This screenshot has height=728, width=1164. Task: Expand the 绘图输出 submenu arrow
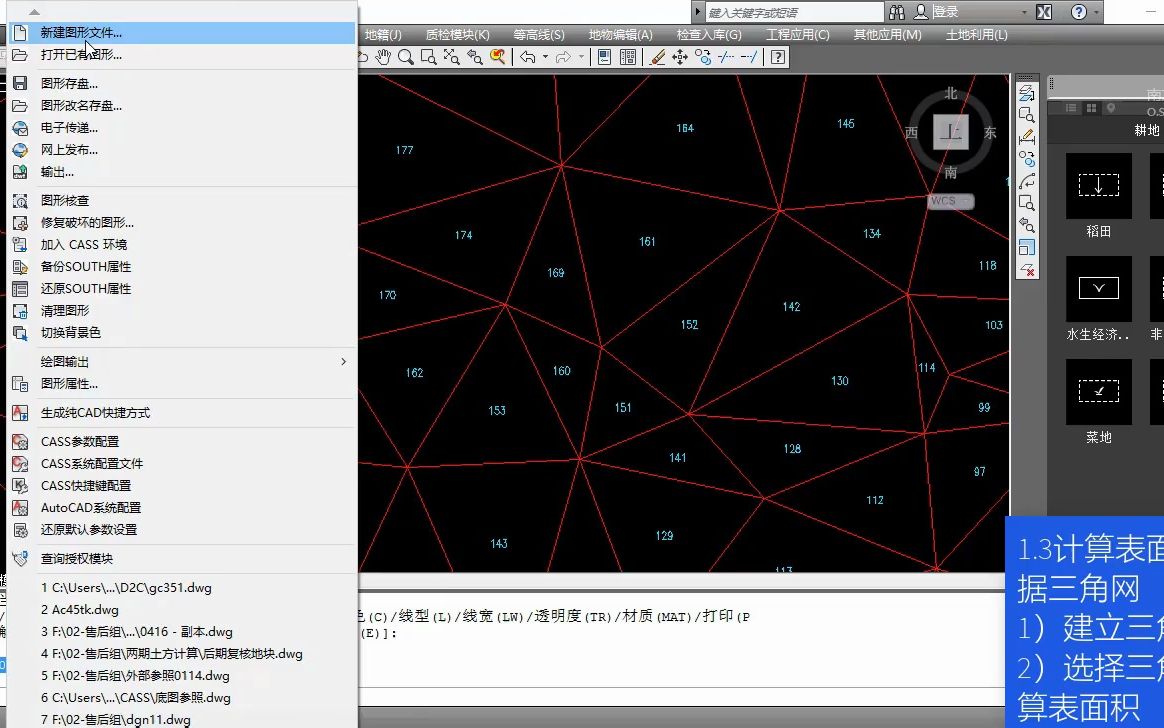point(343,361)
